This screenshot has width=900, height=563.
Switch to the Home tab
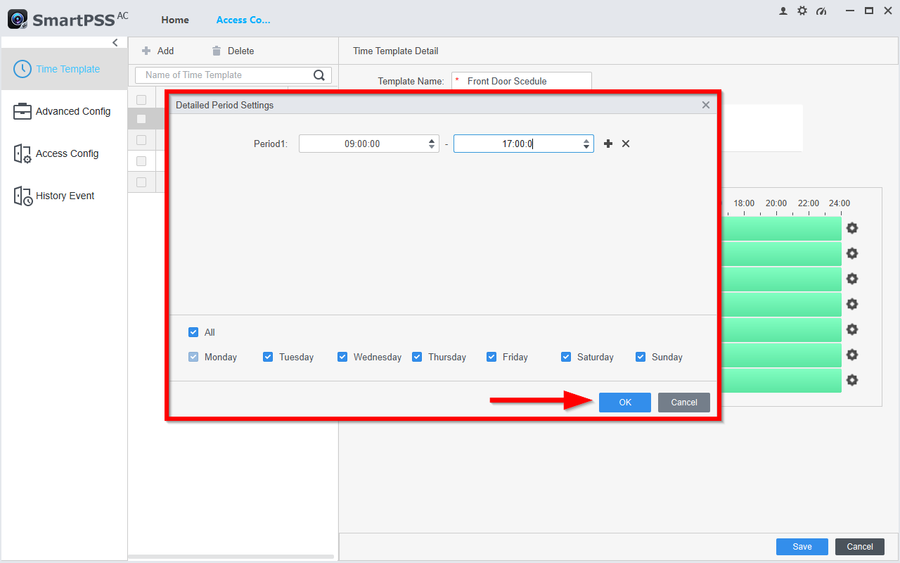click(x=175, y=20)
